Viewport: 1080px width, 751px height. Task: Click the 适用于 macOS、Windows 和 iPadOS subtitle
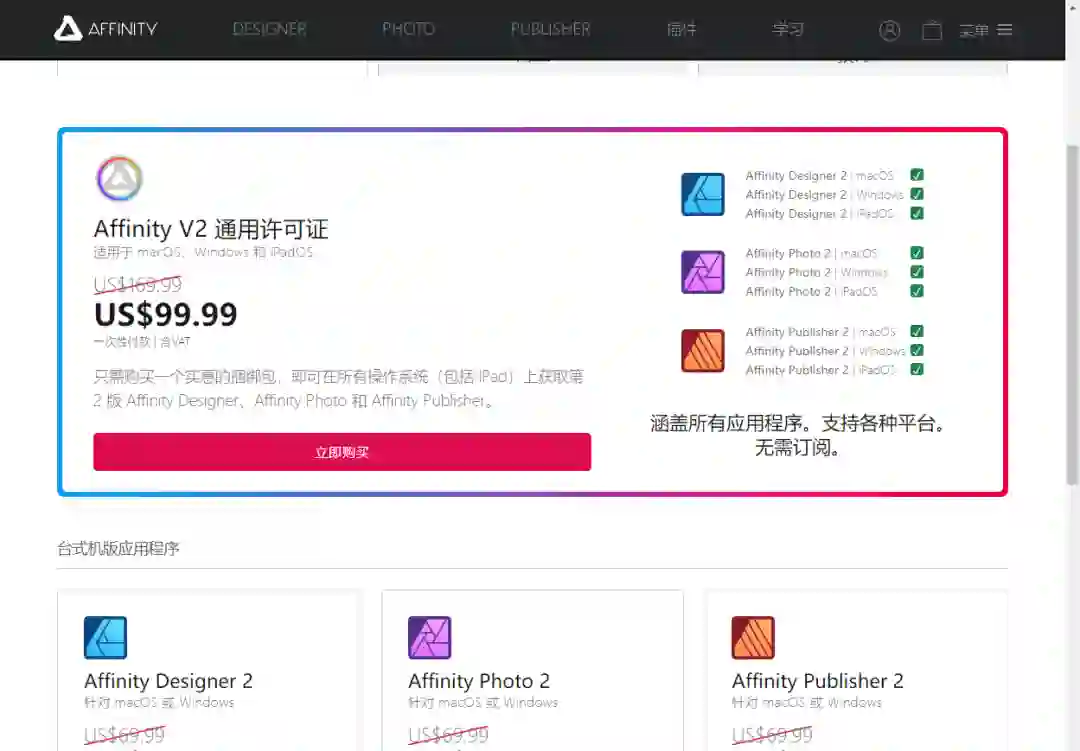[203, 252]
